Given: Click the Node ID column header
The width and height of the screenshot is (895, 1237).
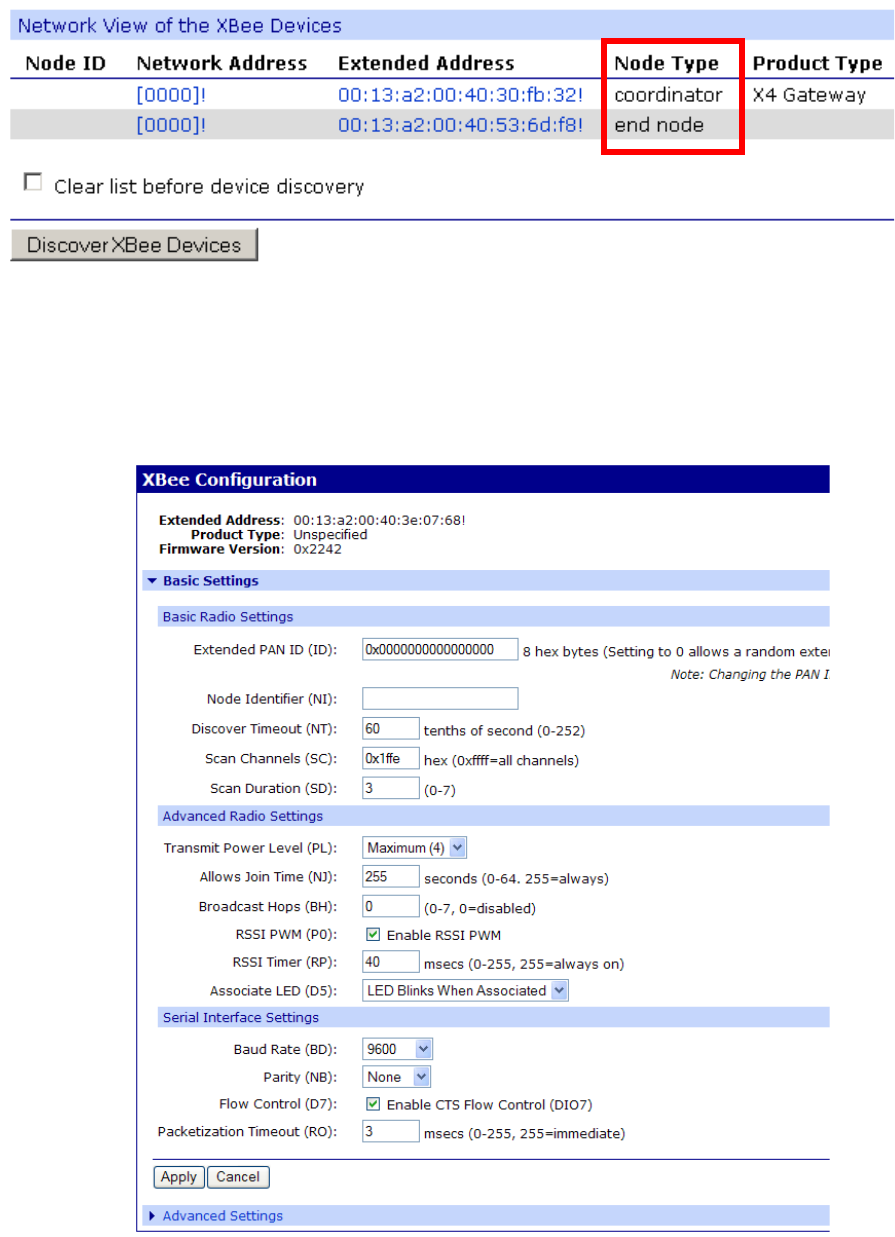Looking at the screenshot, I should [65, 63].
